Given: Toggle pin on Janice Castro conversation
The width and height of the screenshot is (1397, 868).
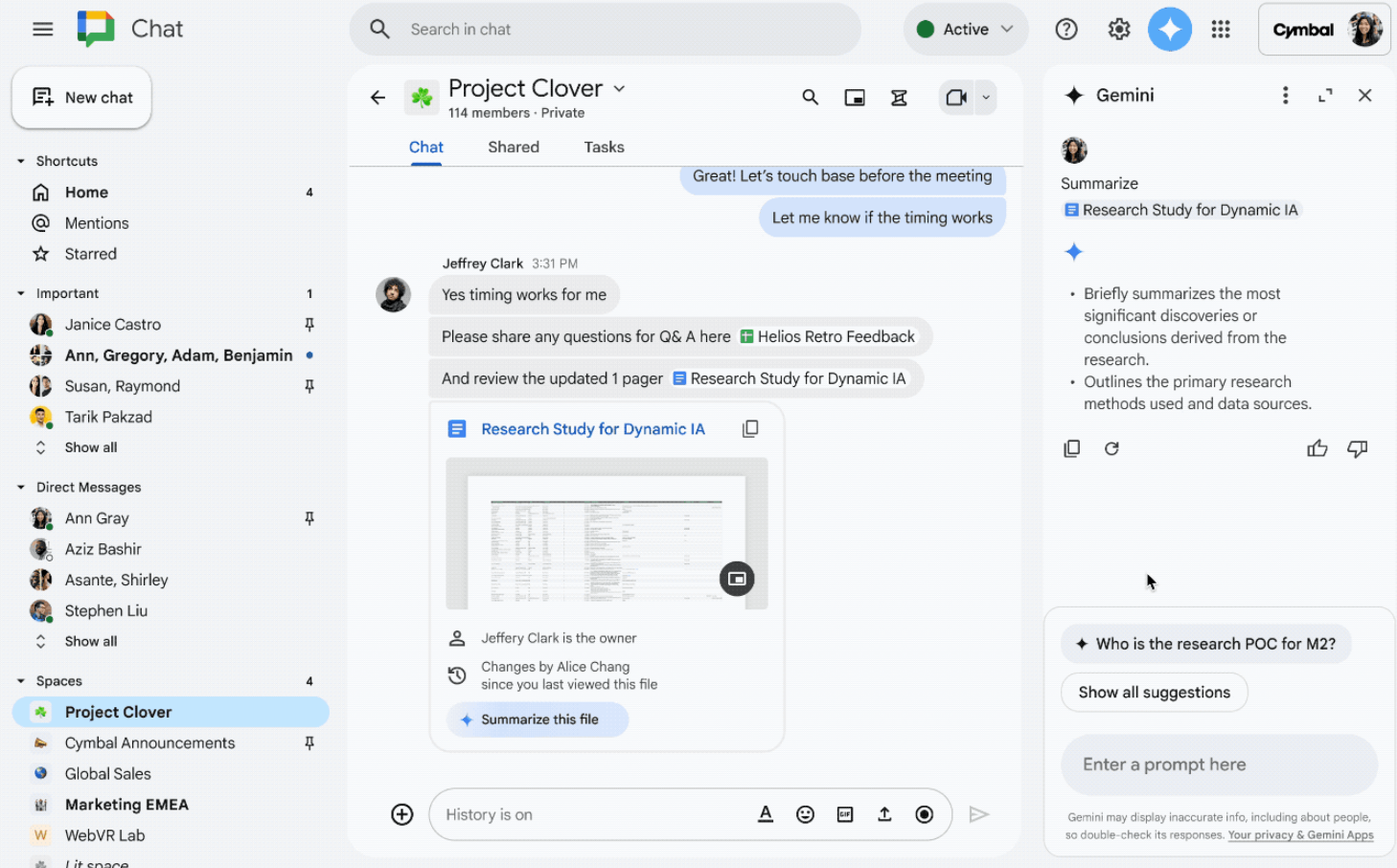Looking at the screenshot, I should tap(309, 325).
